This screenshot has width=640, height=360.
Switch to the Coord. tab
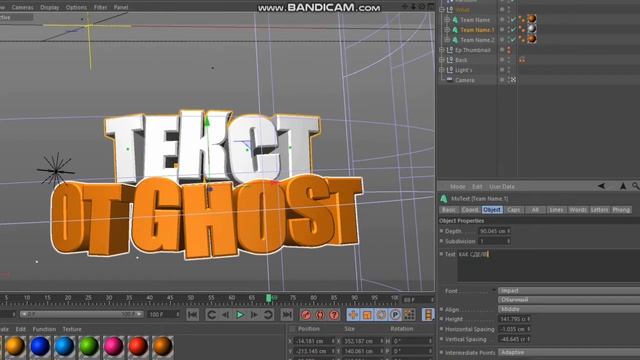(470, 210)
